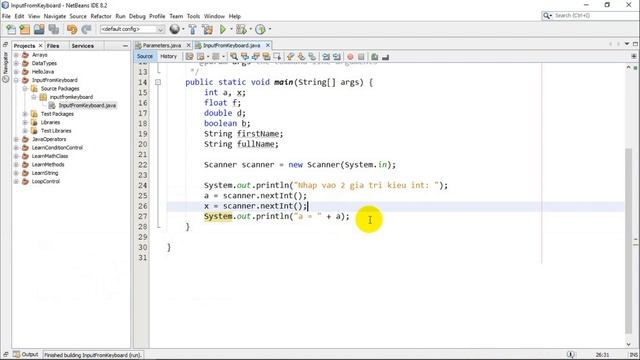Click the Find Selection magnifier icon in editor toolbar
640x360 pixels.
[234, 57]
